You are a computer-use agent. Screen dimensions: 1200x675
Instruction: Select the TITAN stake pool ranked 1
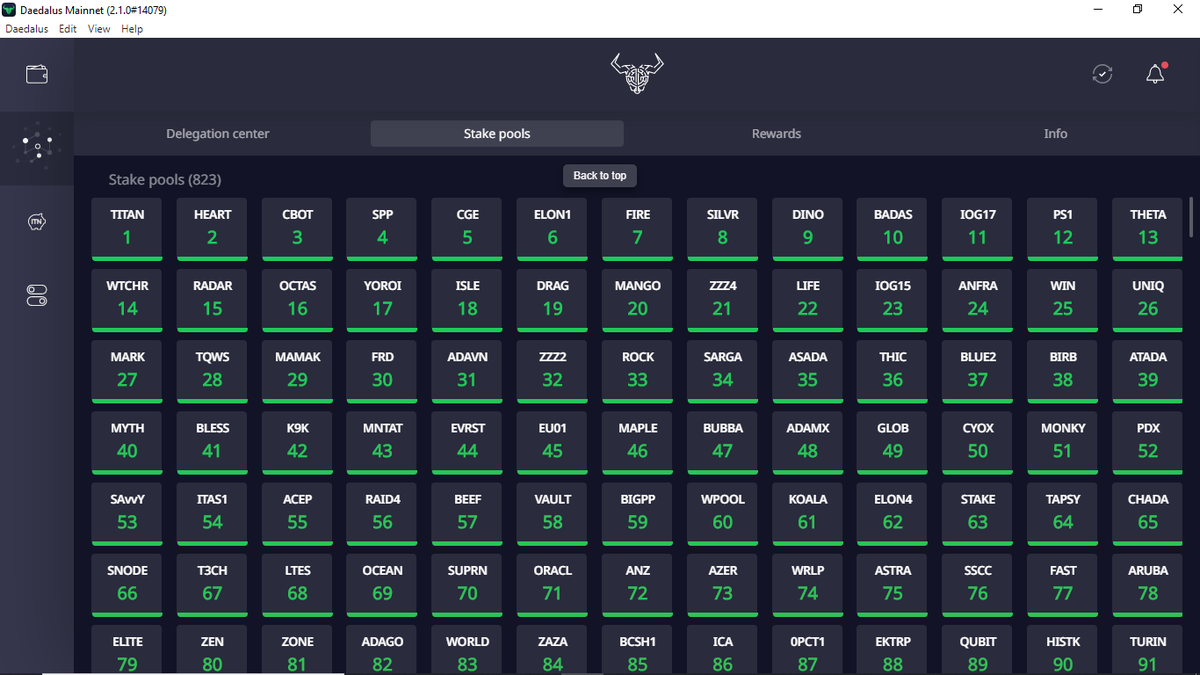tap(127, 230)
